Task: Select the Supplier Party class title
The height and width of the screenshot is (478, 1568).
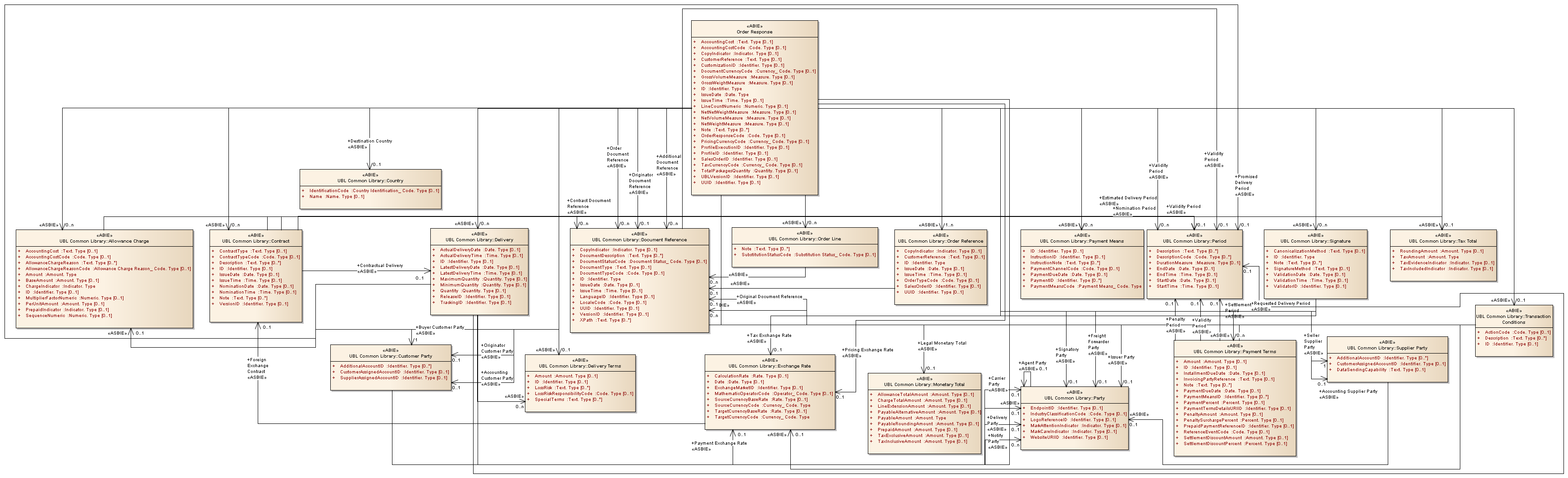Action: click(x=1387, y=348)
